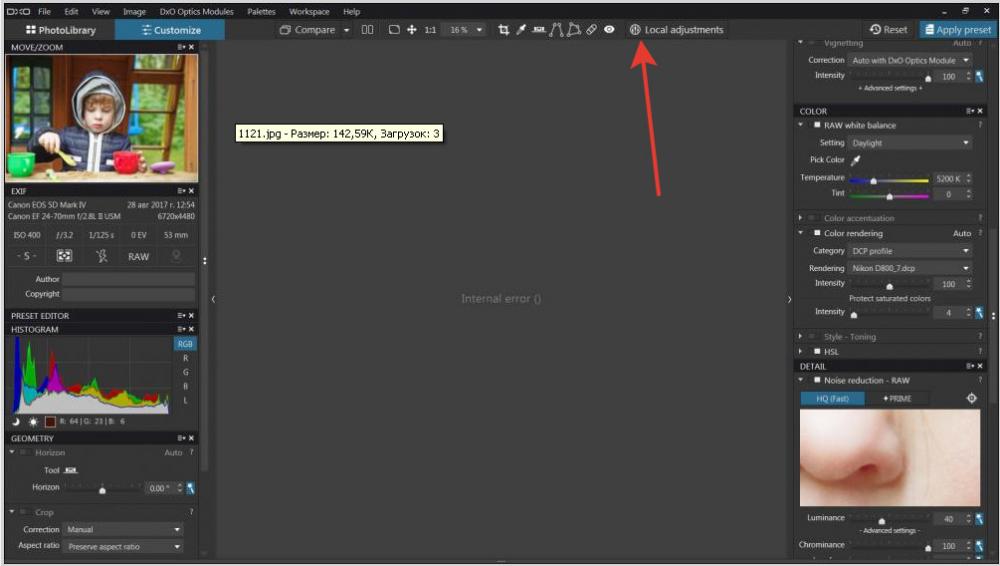Close the EXIF palette
Image resolution: width=1000 pixels, height=566 pixels.
pos(191,191)
